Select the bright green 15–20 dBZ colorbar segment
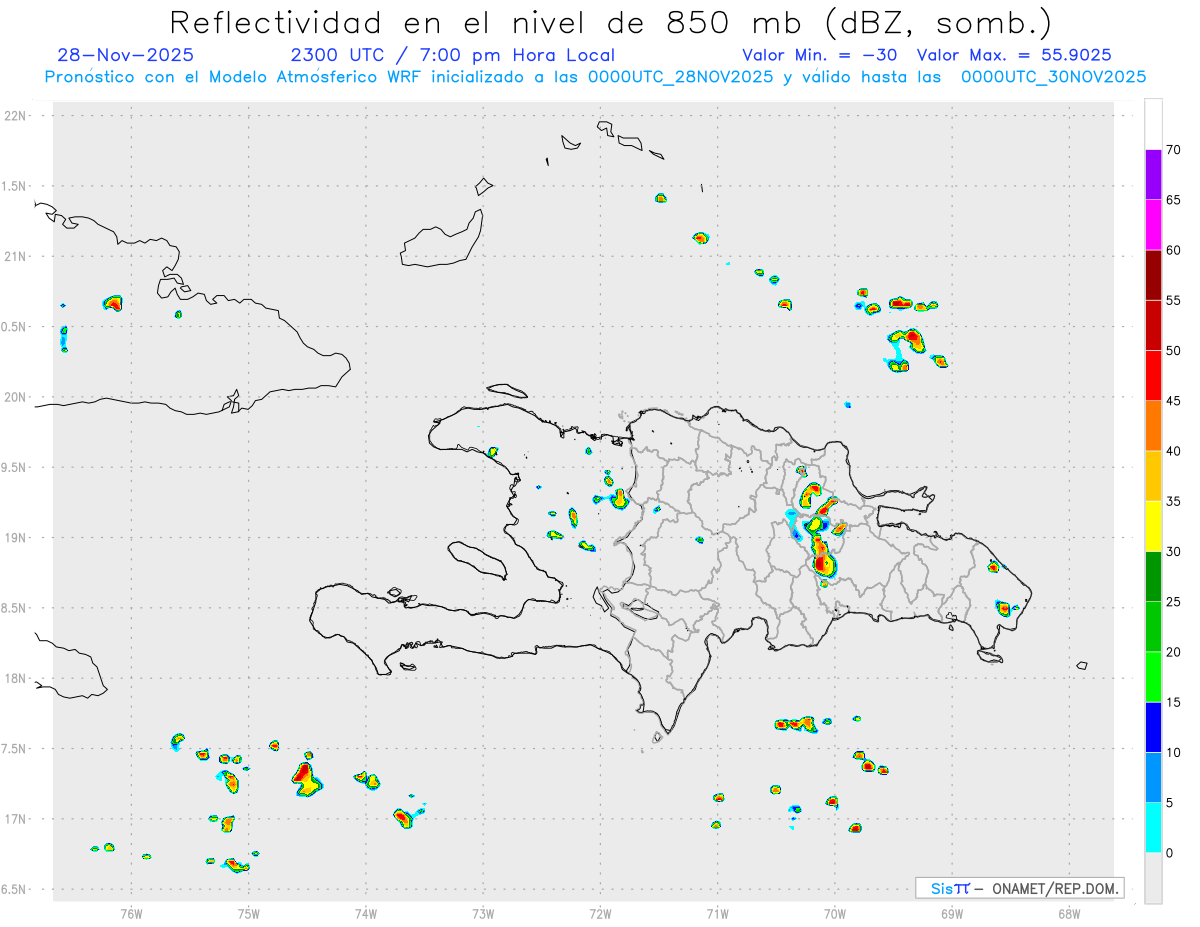Viewport: 1200px width, 927px height. tap(1153, 677)
